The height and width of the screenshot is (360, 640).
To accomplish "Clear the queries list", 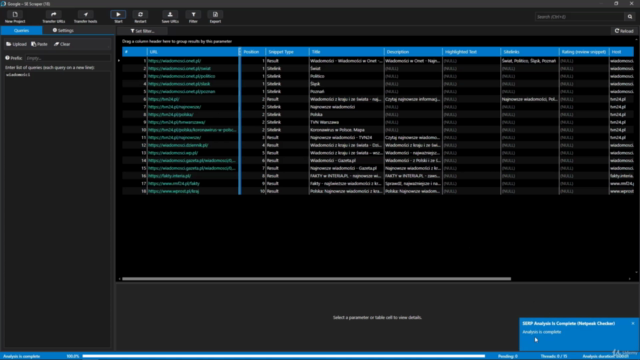I will (62, 44).
